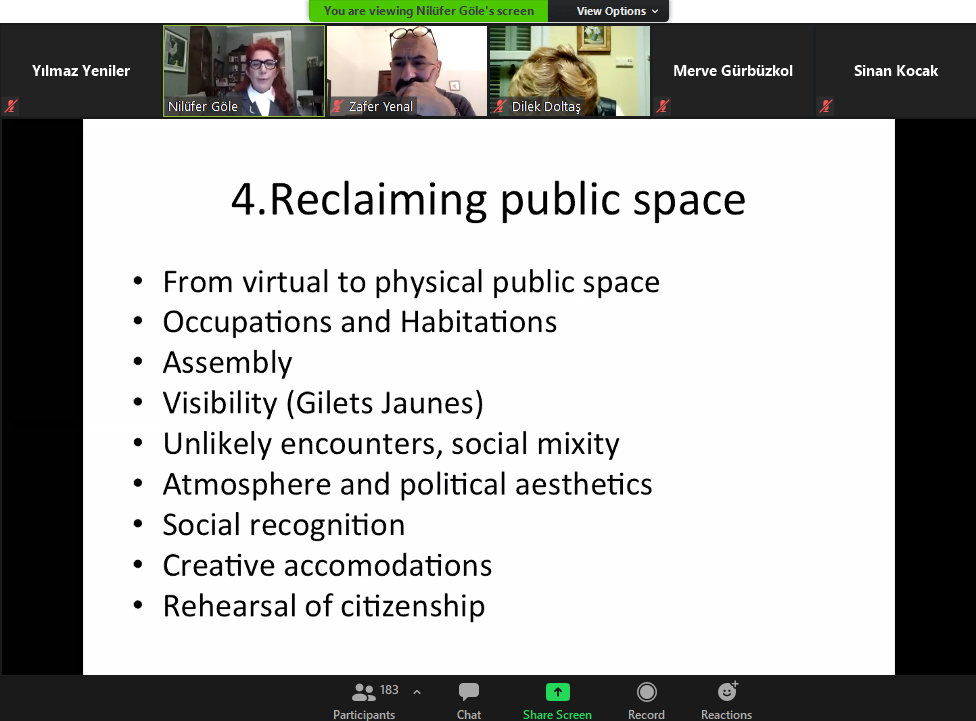Expand the Participants caret arrow
The width and height of the screenshot is (976, 721).
tap(417, 691)
